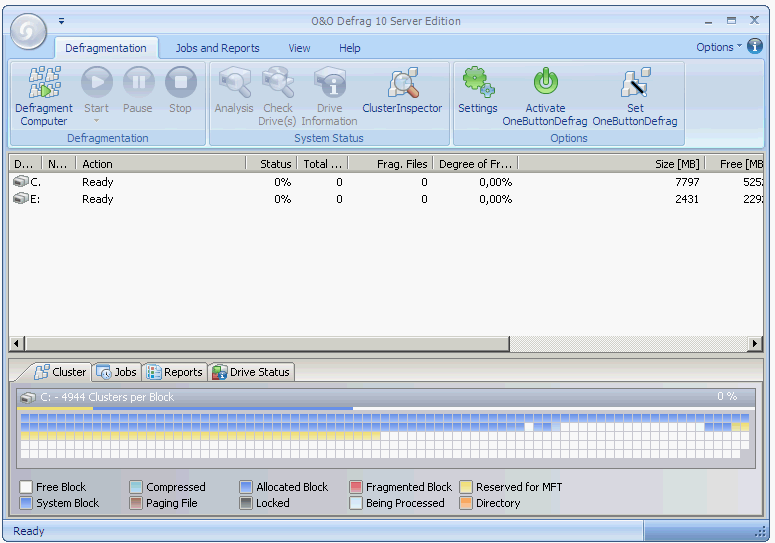Viewport: 775px width, 543px height.
Task: Click the Set OneButtonDefrag icon
Action: point(636,82)
